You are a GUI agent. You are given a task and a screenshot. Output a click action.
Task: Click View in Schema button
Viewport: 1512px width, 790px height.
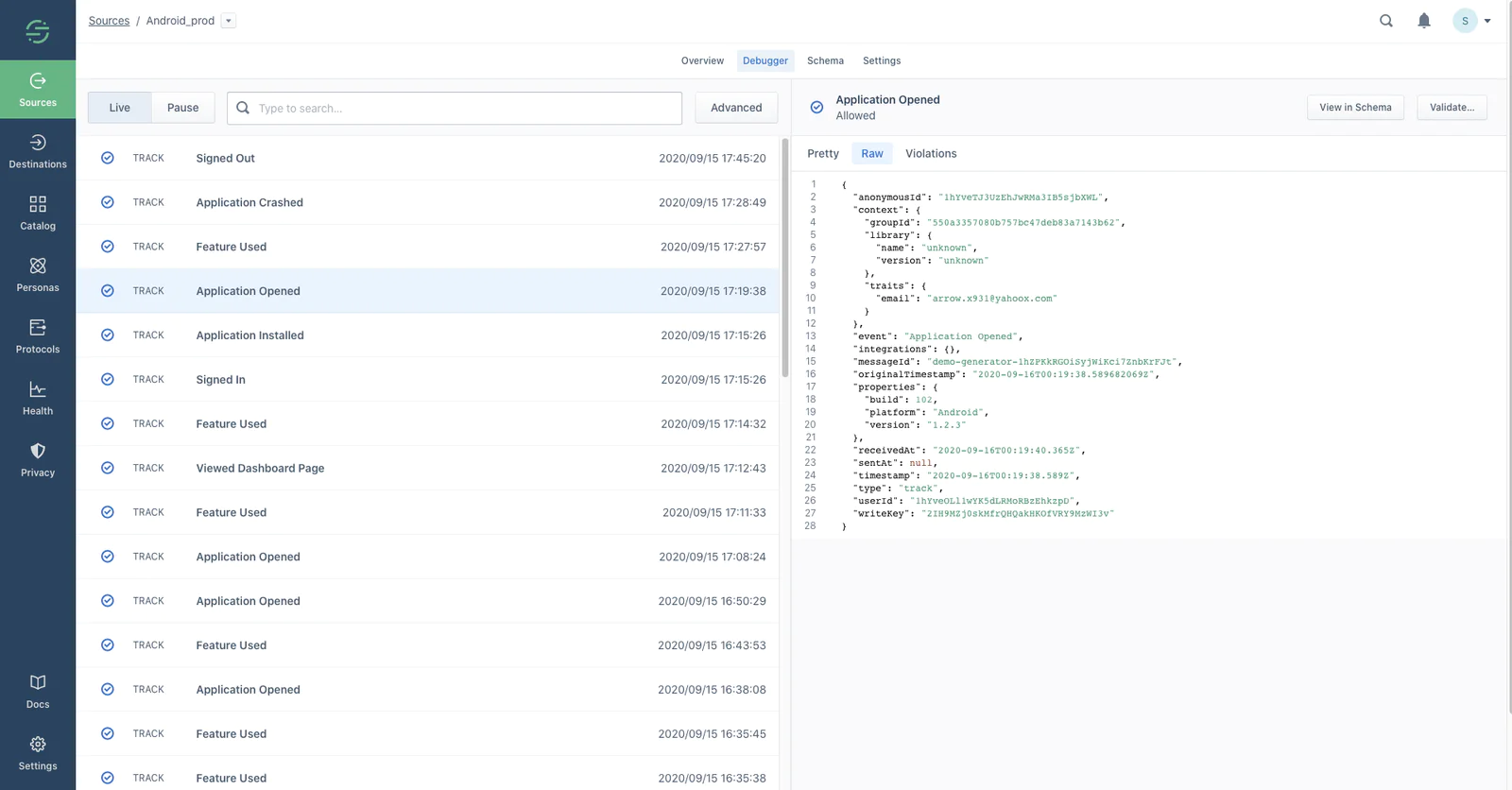(1355, 108)
